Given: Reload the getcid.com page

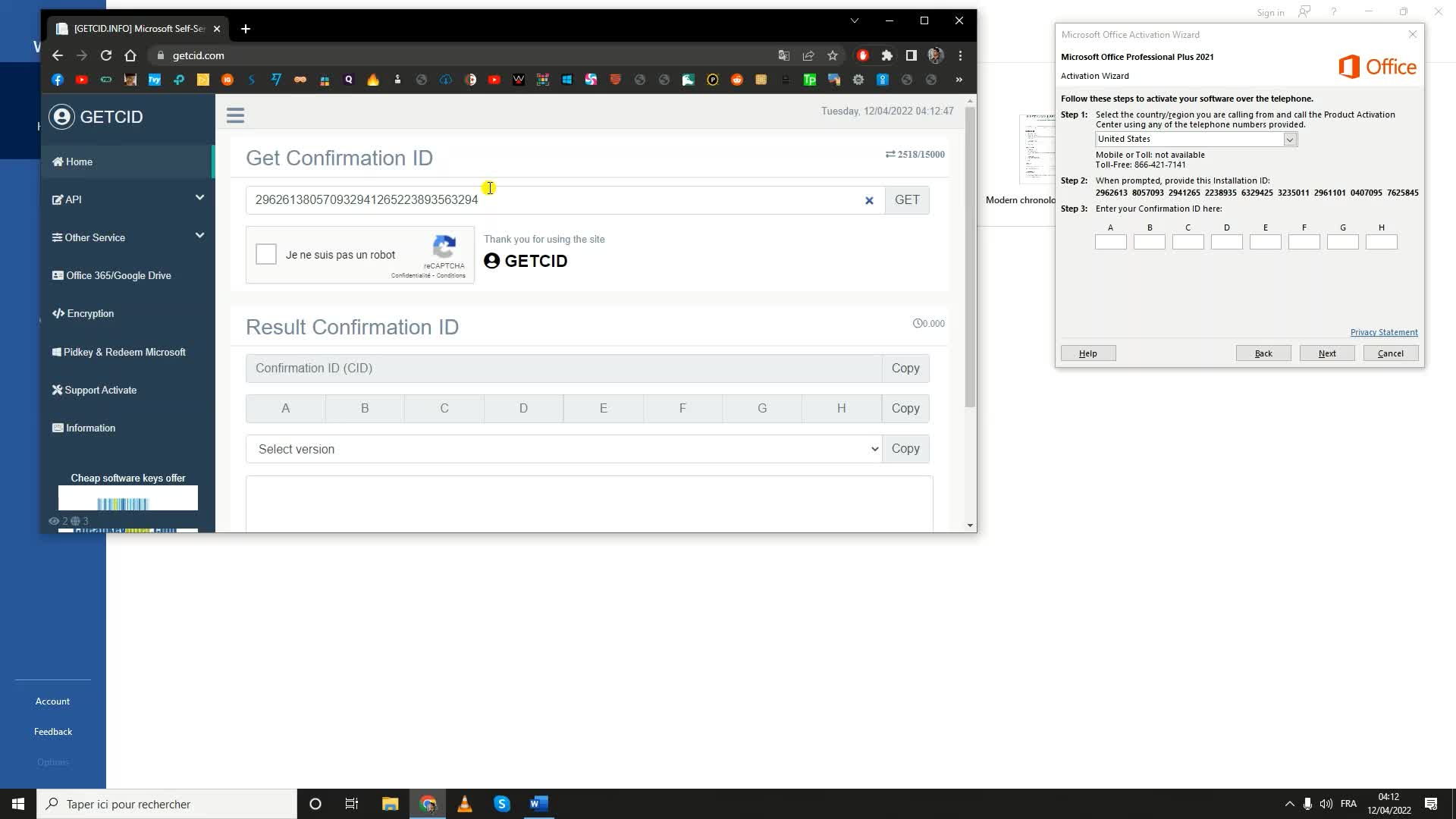Looking at the screenshot, I should point(106,55).
